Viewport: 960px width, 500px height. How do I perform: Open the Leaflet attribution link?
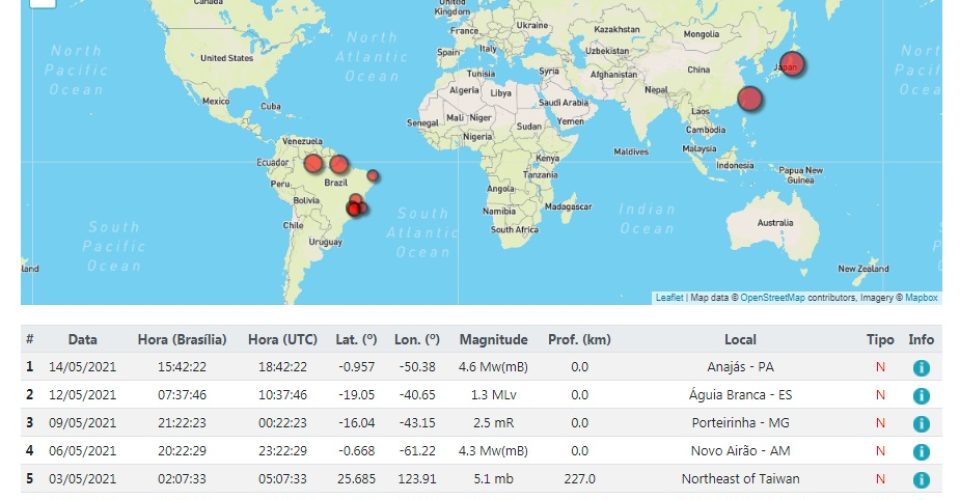click(669, 298)
